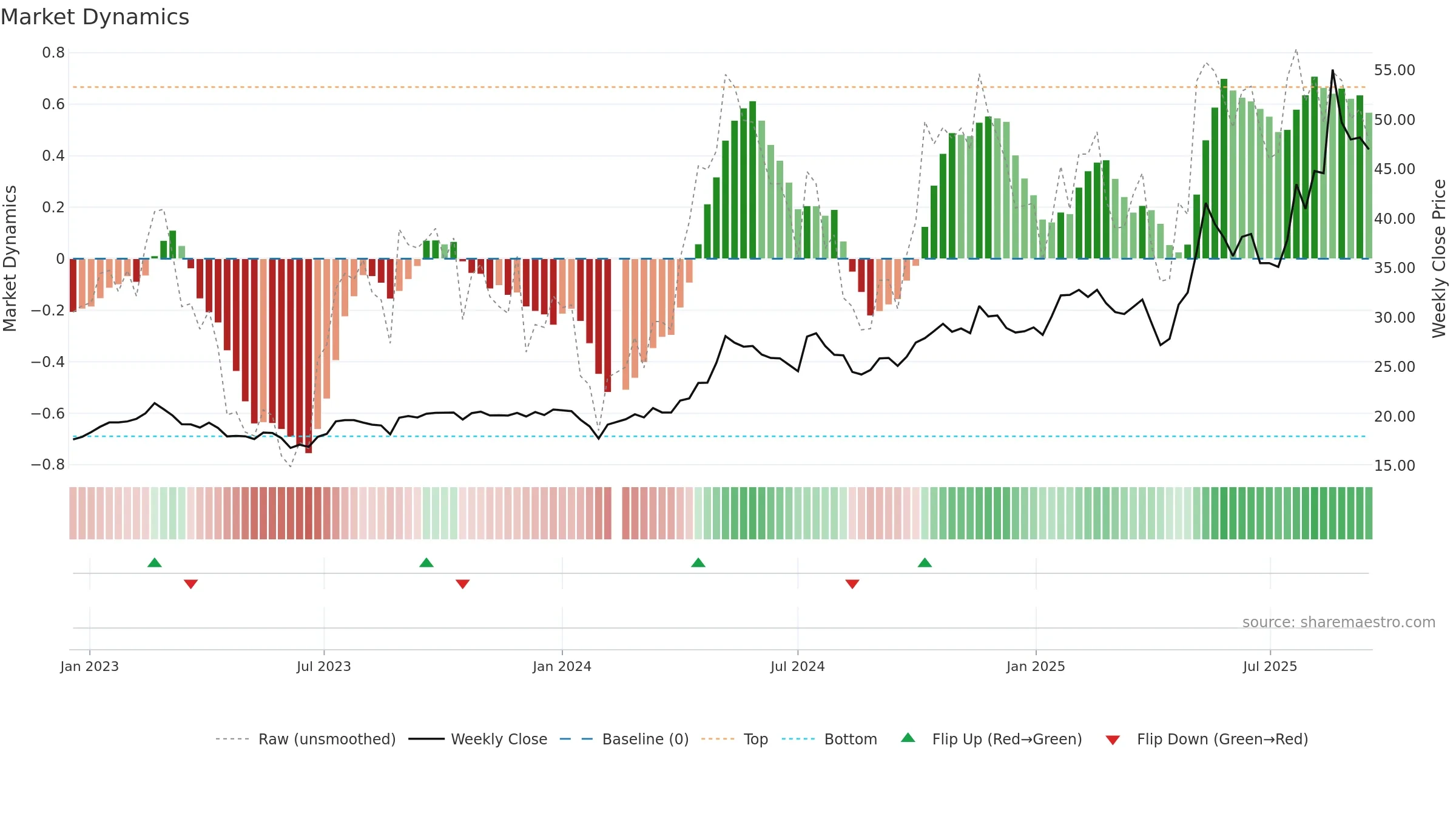Open the source: sharemaestro.com credit
Viewport: 1456px width, 819px height.
pyautogui.click(x=1339, y=622)
